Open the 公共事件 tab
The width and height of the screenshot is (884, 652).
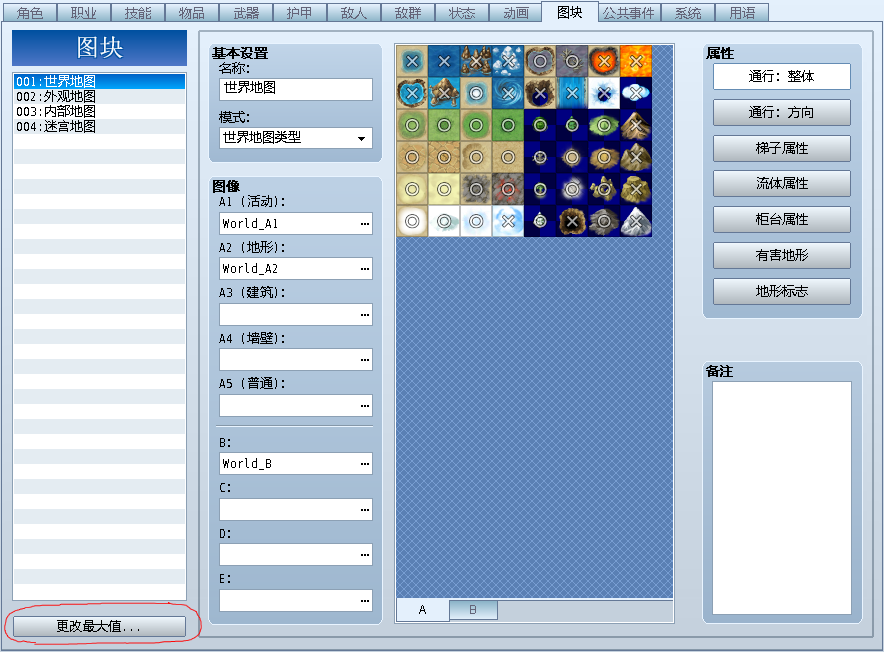point(629,12)
